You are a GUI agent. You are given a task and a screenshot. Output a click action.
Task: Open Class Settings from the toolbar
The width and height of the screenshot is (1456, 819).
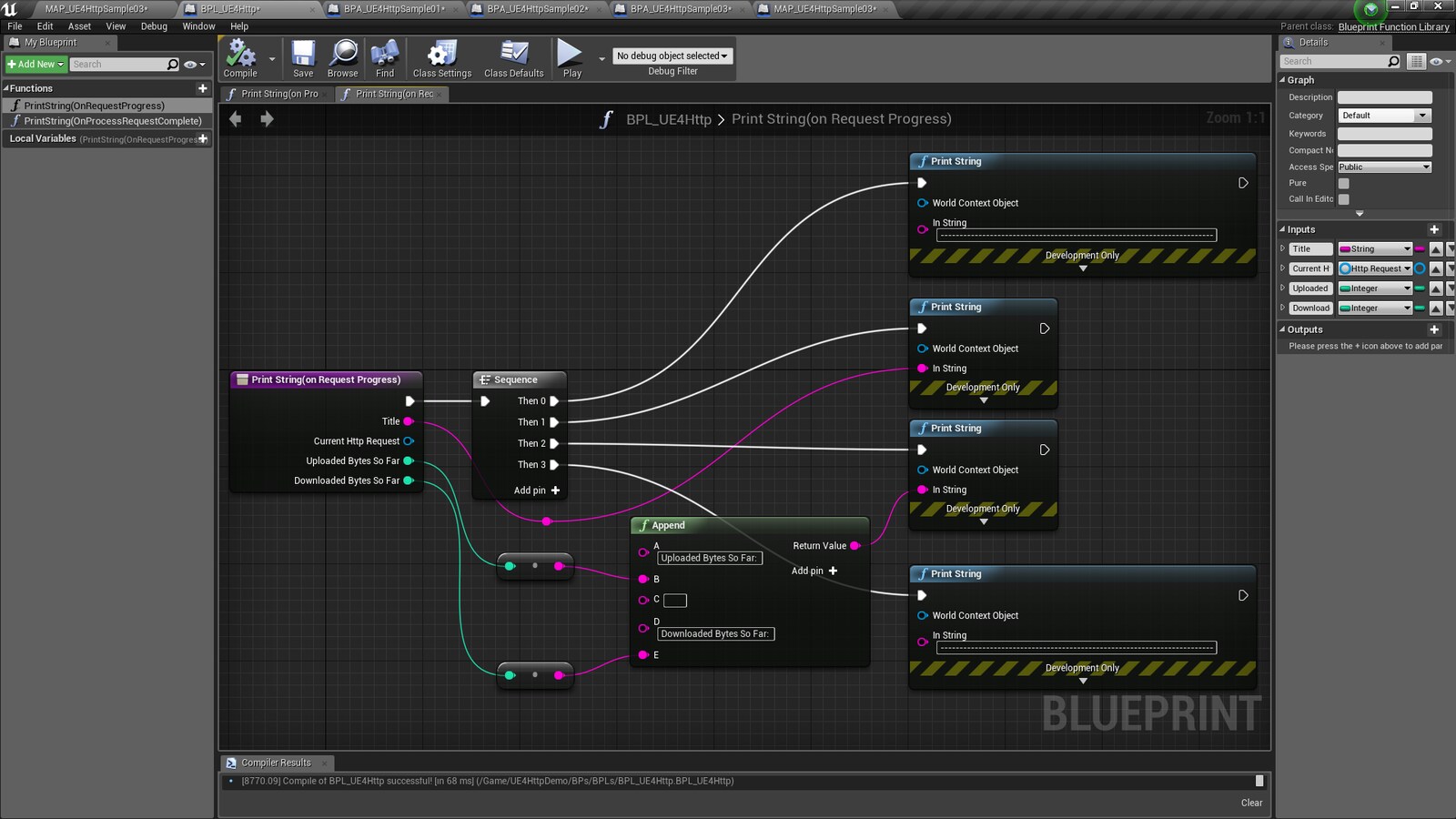click(x=442, y=58)
